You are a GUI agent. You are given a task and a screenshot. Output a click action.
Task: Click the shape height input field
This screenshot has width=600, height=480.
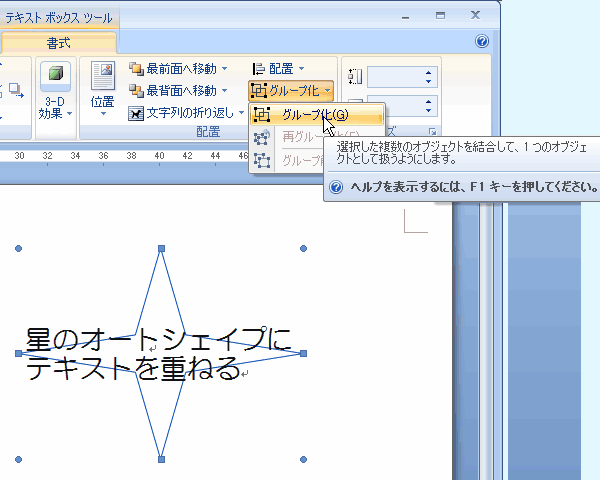[395, 77]
